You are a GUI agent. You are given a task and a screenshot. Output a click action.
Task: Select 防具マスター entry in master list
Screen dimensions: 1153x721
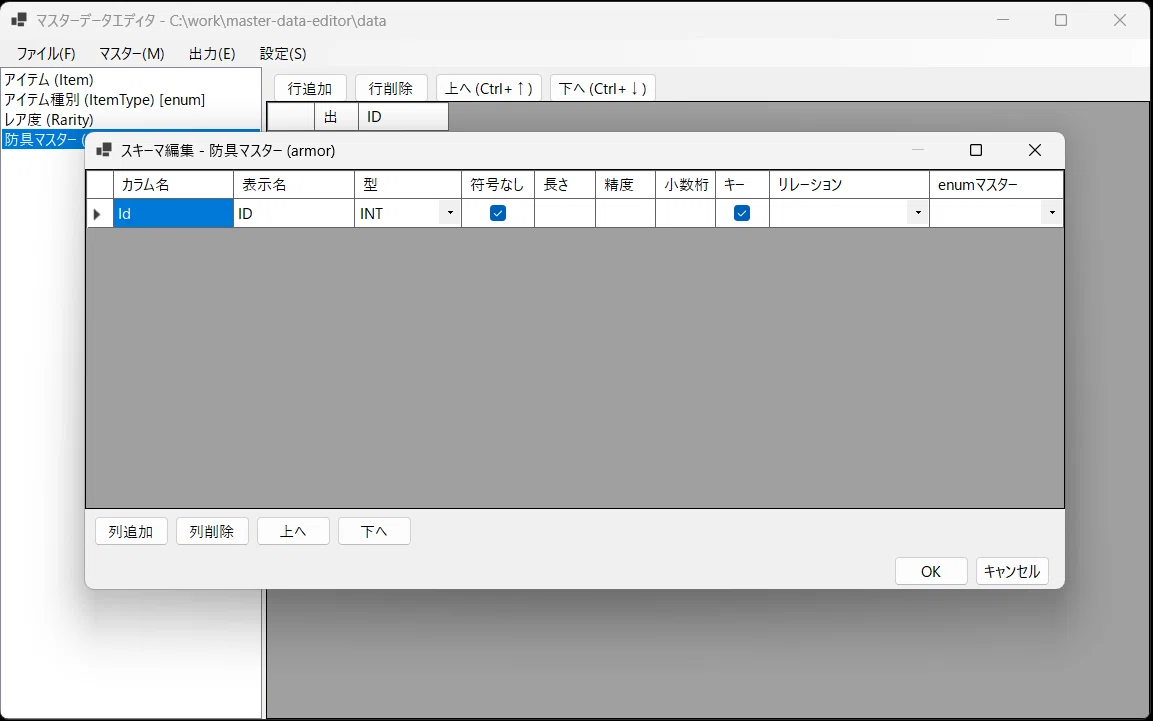(44, 139)
